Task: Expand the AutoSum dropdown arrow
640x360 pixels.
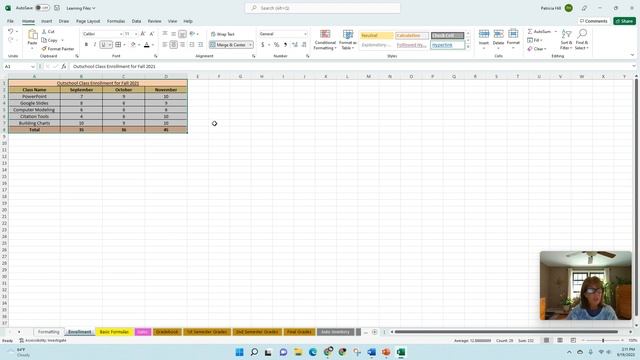Action: (x=556, y=31)
